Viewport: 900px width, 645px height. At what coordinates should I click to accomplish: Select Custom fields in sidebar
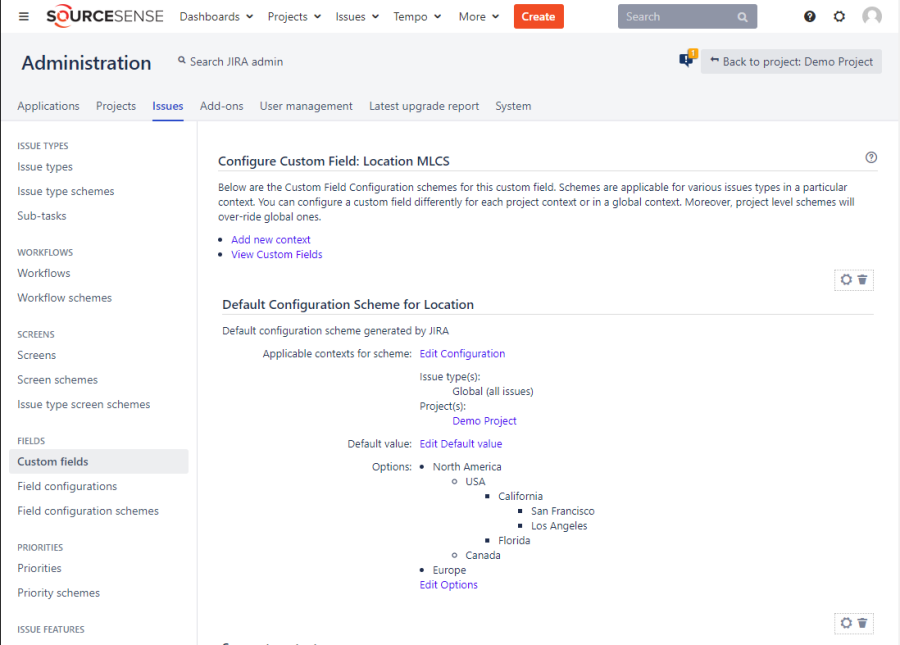pos(99,462)
